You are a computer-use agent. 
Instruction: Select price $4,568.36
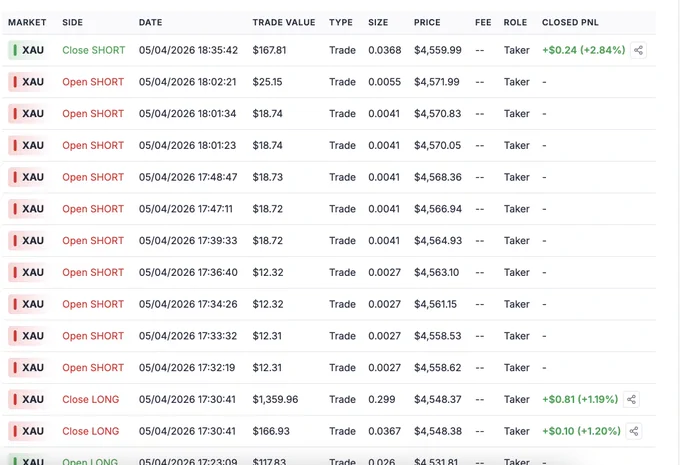438,177
